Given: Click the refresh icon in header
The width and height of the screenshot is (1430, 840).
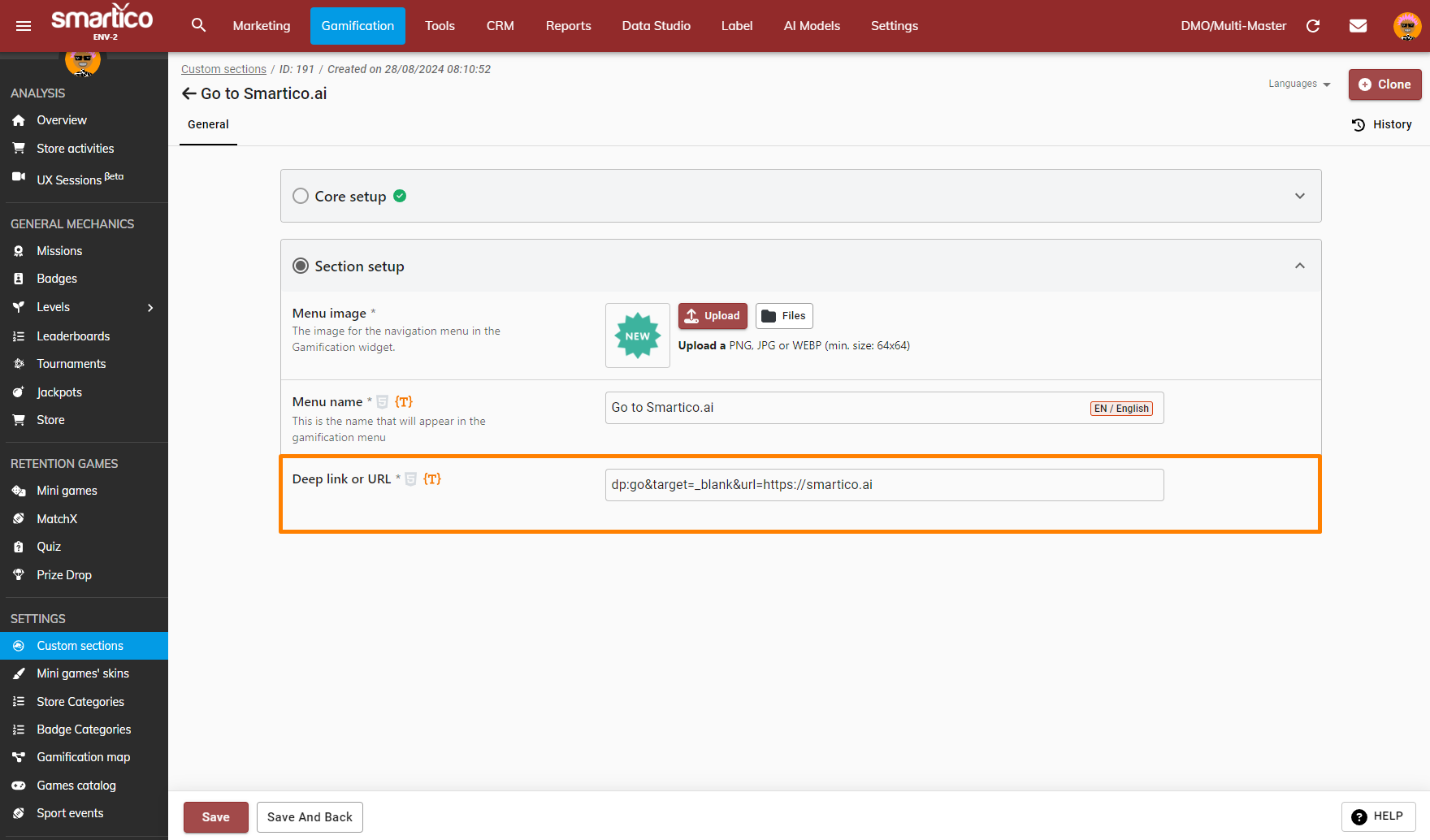Looking at the screenshot, I should point(1313,26).
